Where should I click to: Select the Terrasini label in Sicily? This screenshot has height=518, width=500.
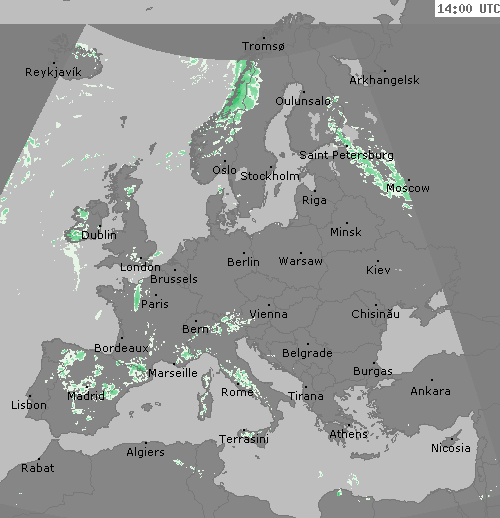point(244,439)
